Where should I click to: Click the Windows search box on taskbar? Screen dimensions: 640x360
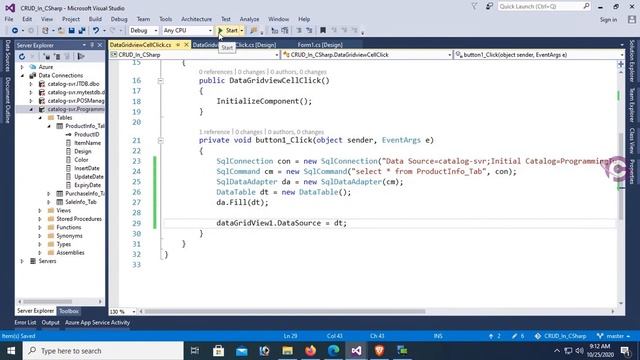pos(103,351)
